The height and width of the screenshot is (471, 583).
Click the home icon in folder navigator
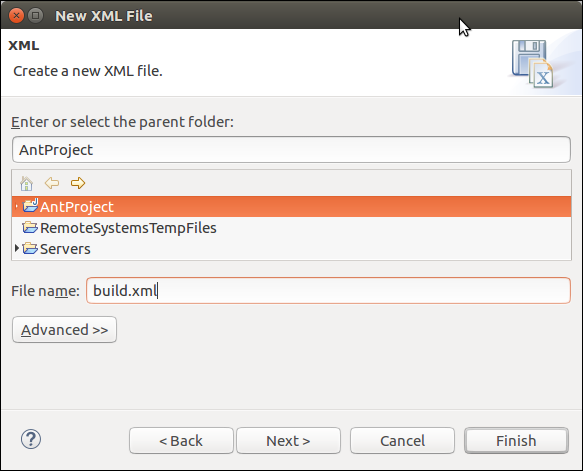click(26, 183)
